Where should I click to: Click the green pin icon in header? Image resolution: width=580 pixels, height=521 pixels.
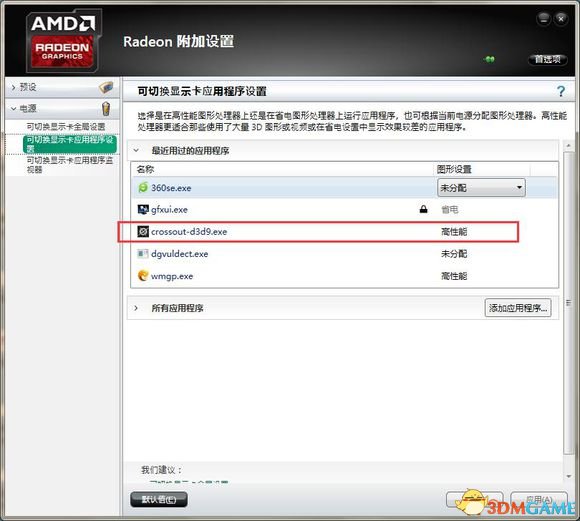[489, 59]
